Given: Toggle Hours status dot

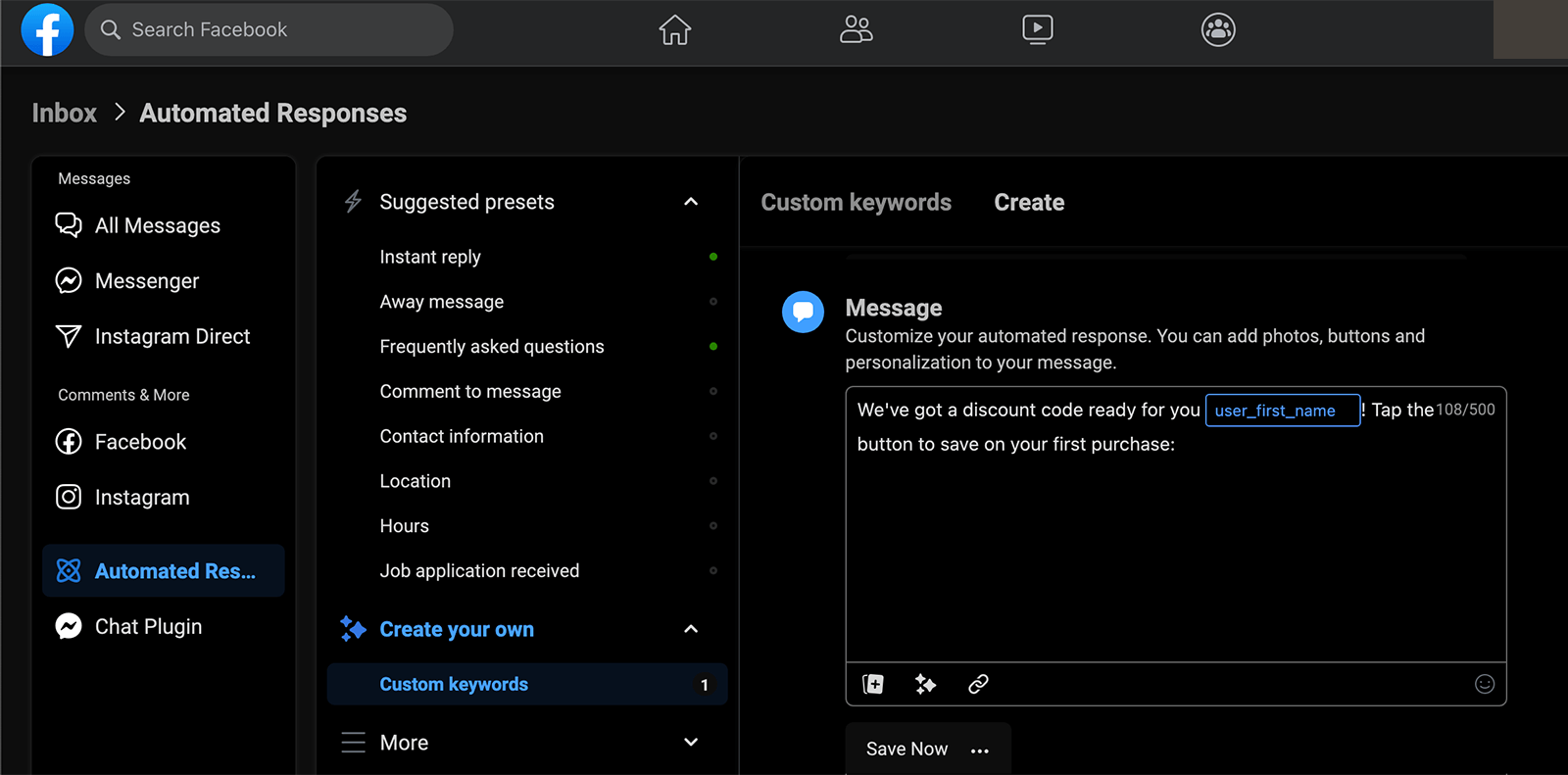Looking at the screenshot, I should 713,526.
